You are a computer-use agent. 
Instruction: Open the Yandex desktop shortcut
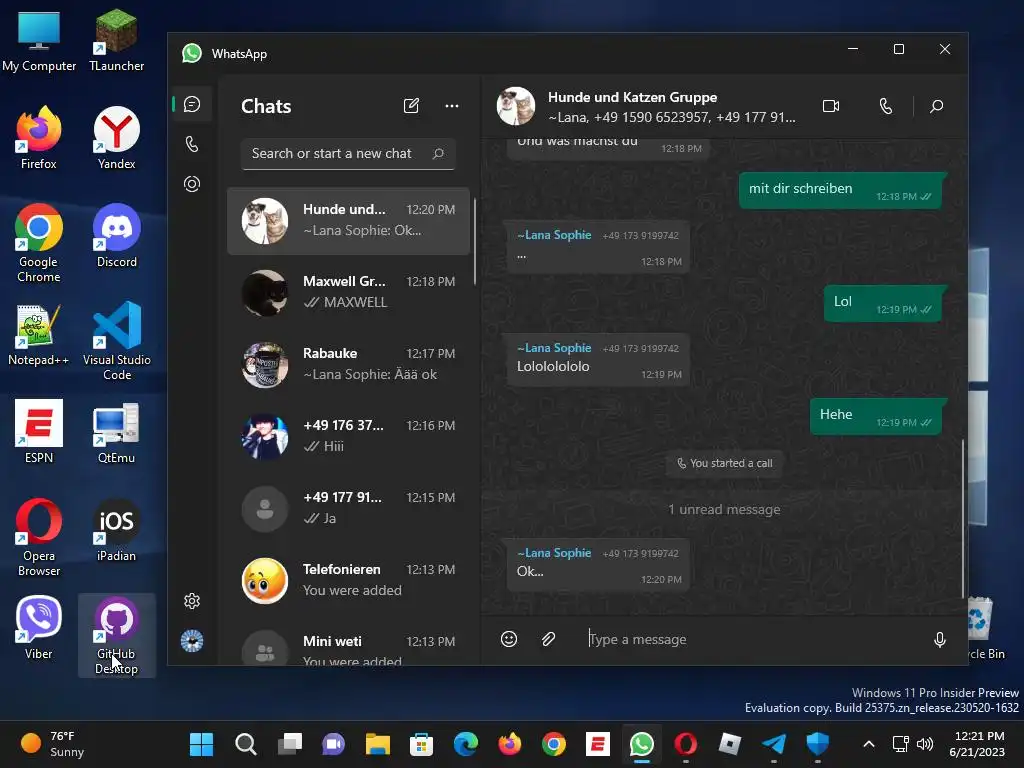117,138
